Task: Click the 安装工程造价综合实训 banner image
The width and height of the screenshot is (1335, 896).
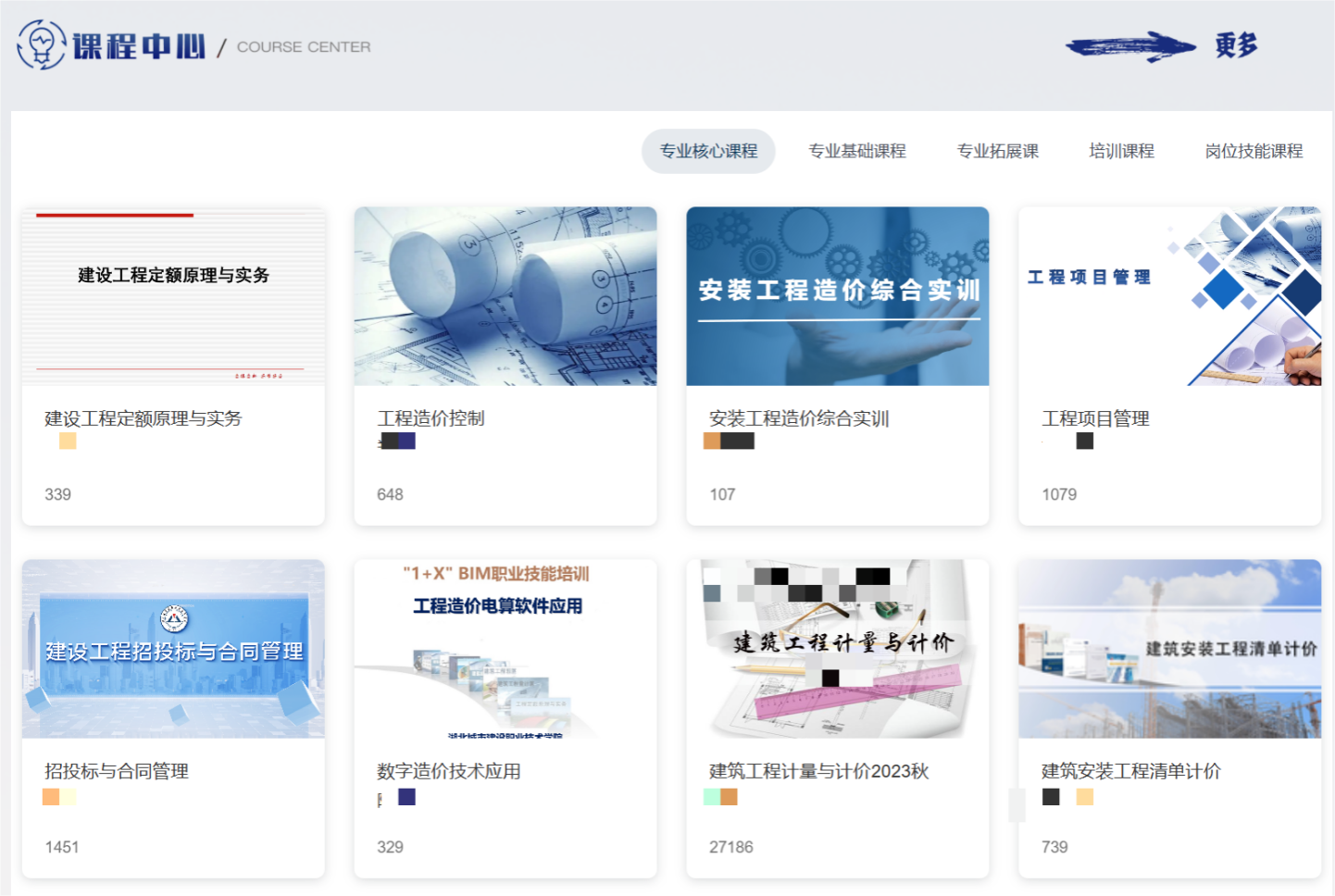Action: (838, 296)
